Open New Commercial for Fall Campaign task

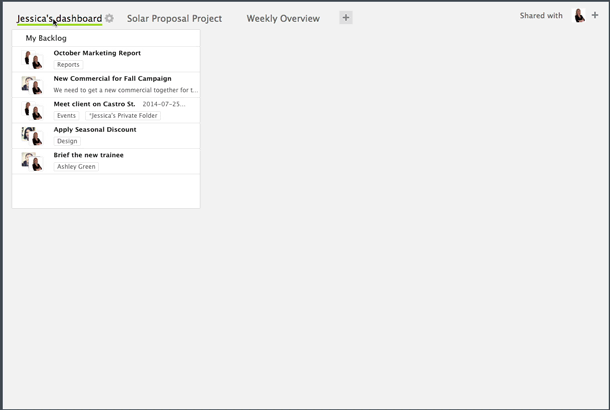[x=112, y=78]
